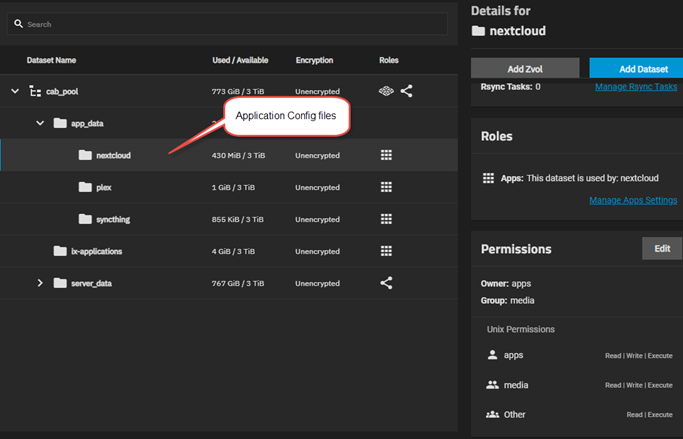
Task: Click Unencrypted in the plex row
Action: click(x=317, y=188)
